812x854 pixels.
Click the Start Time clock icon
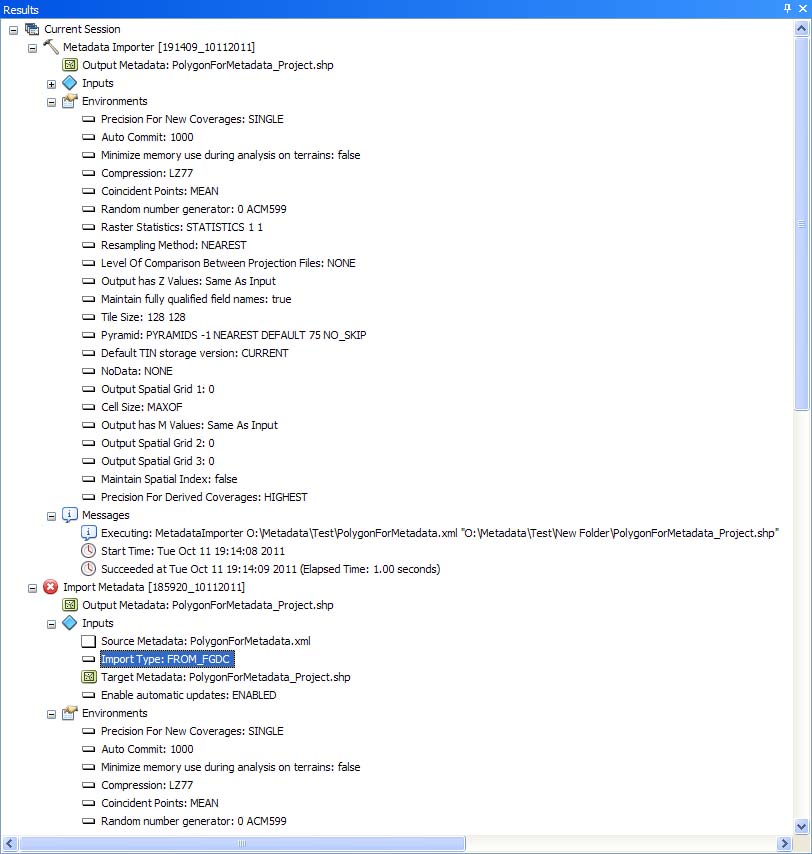pos(89,551)
